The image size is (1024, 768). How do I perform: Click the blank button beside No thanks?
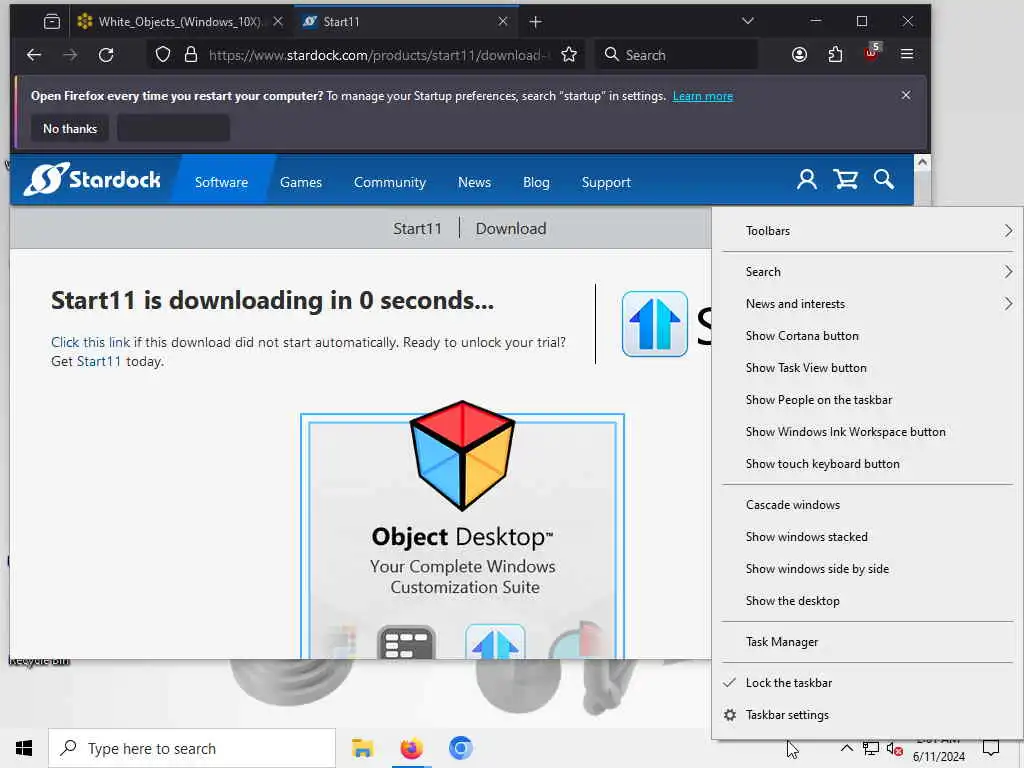tap(173, 129)
